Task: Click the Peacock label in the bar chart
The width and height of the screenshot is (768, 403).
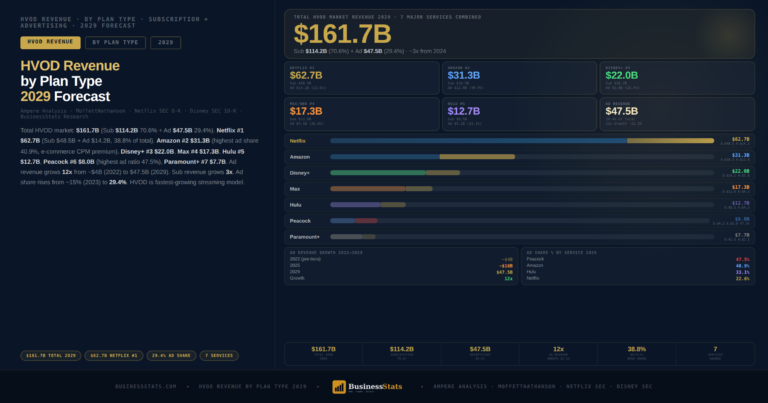Action: coord(300,221)
